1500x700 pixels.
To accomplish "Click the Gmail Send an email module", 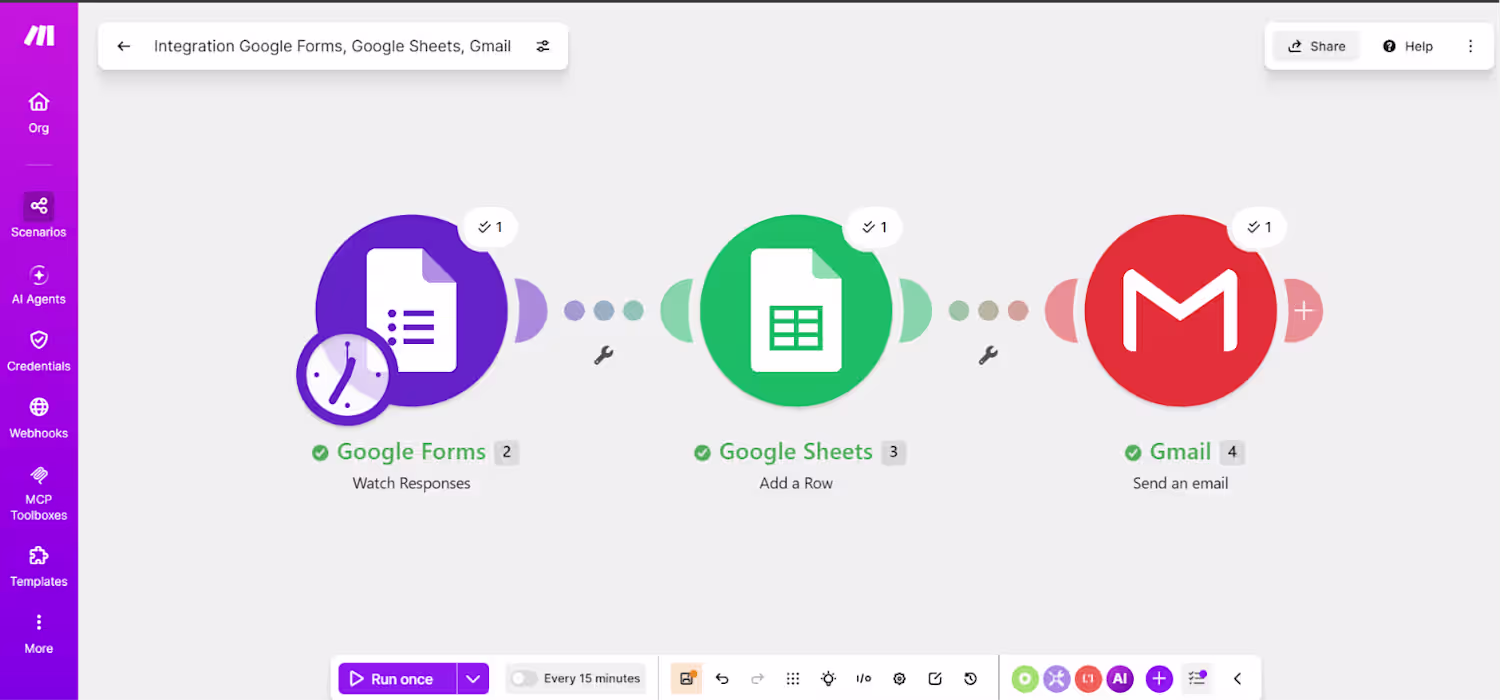I will [1180, 311].
